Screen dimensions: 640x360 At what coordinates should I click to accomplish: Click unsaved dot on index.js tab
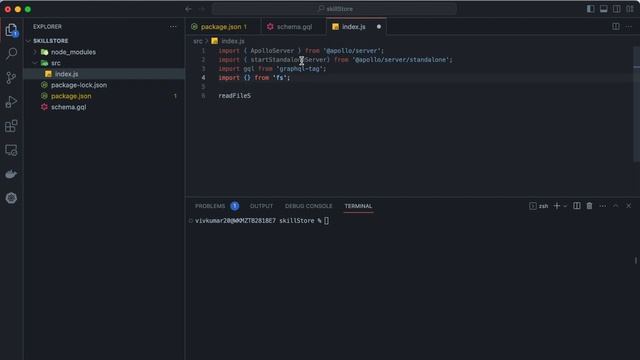click(x=379, y=27)
